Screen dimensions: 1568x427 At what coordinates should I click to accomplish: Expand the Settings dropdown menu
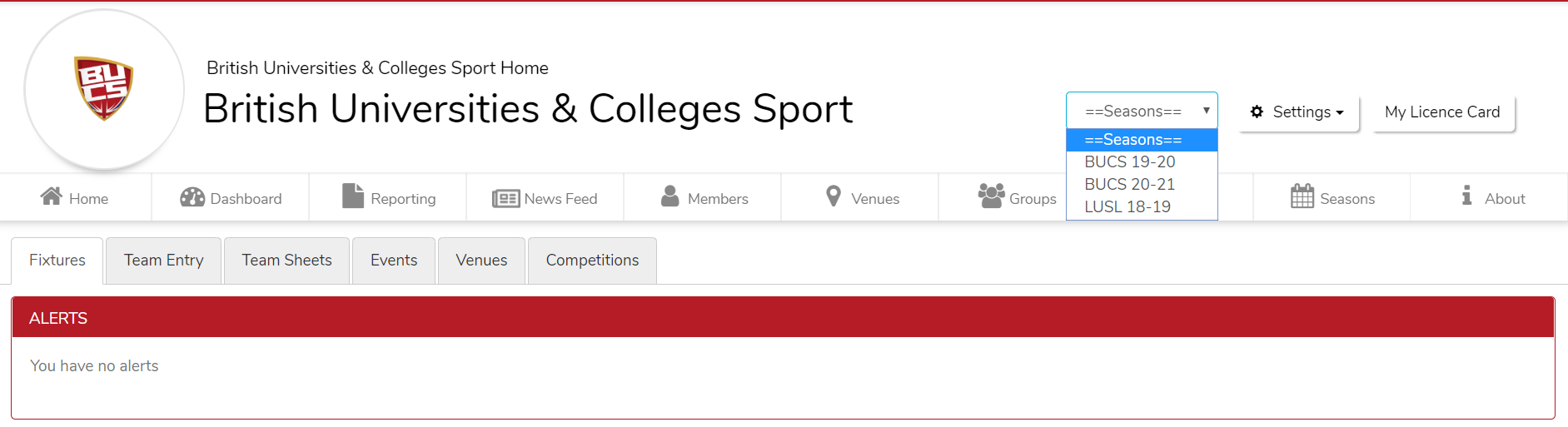[1297, 112]
